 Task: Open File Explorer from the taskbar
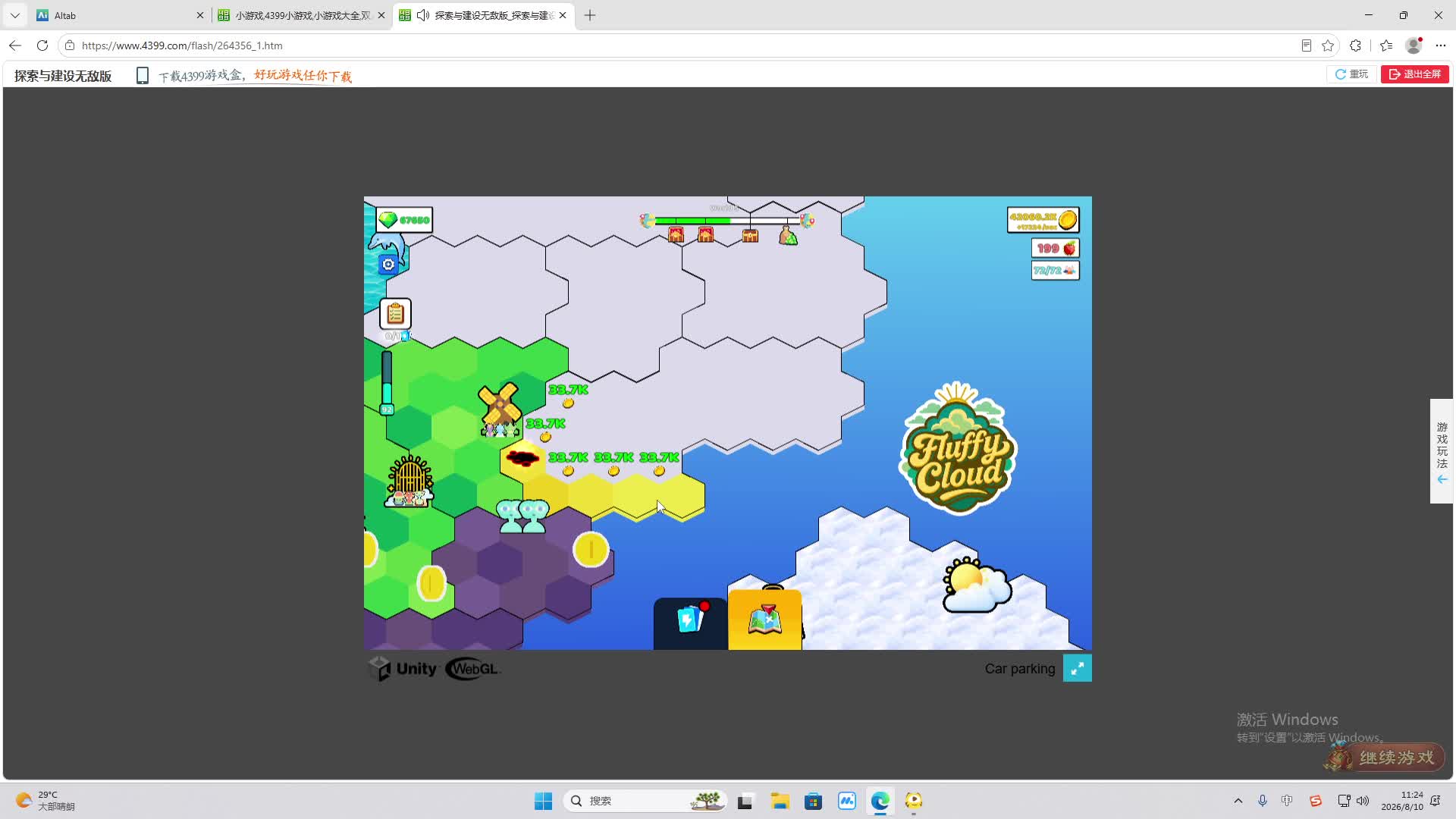click(x=780, y=801)
